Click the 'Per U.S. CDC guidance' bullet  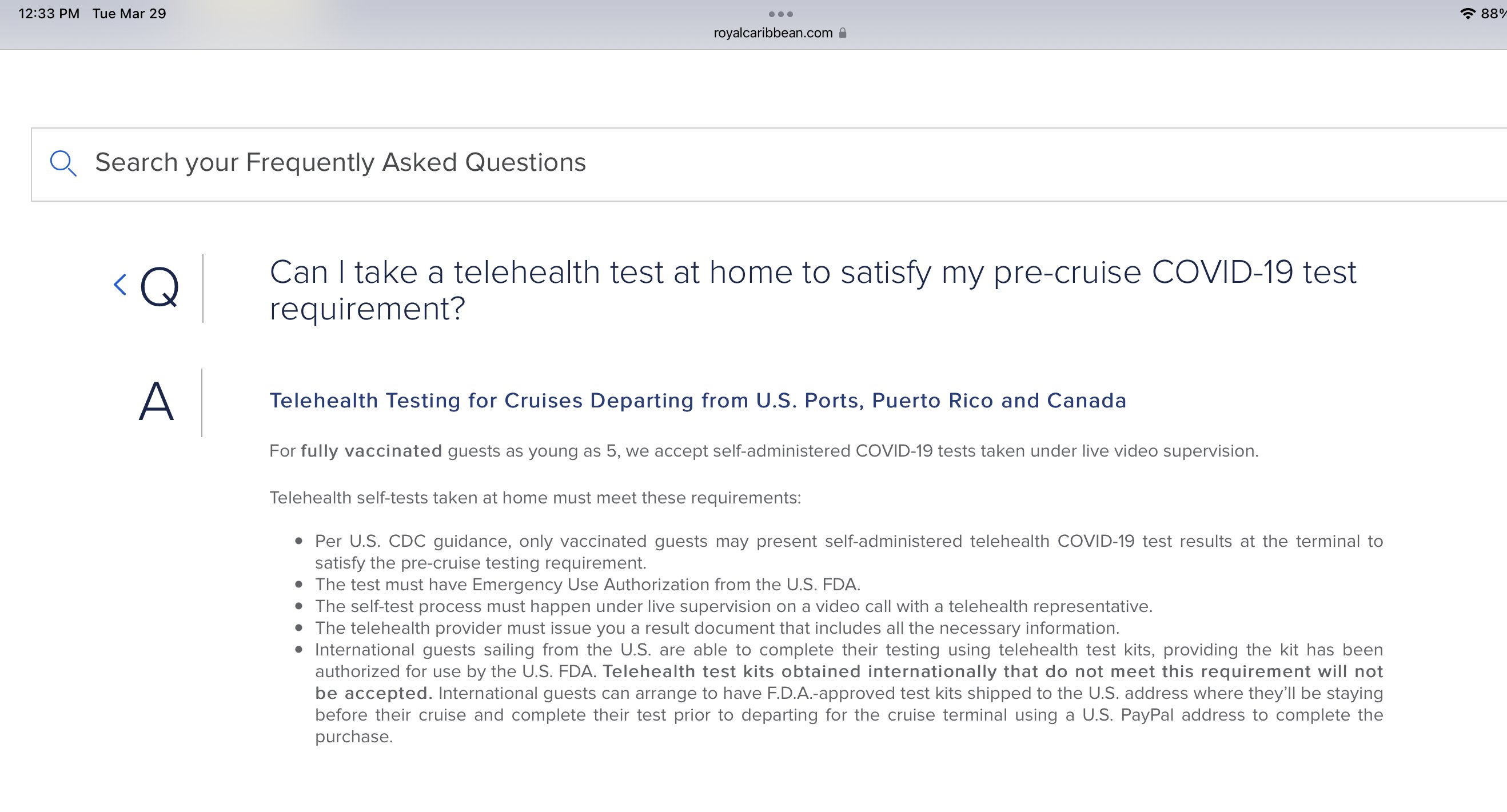click(x=849, y=552)
